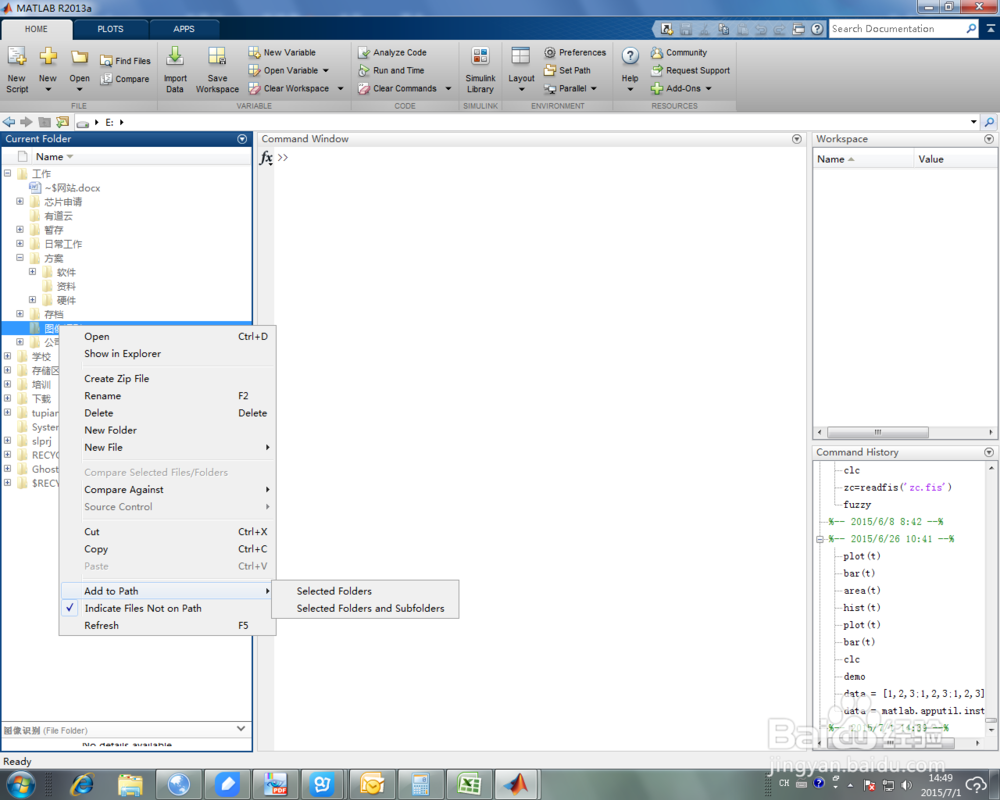
Task: Expand the Open Variable dropdown arrow
Action: point(326,71)
